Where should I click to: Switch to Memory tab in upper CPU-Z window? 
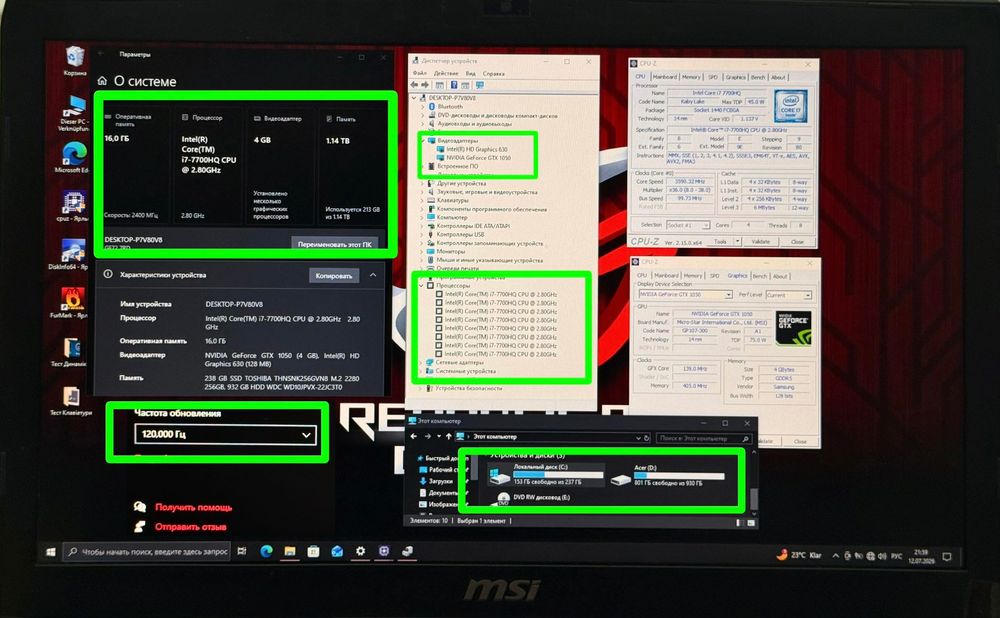(691, 77)
